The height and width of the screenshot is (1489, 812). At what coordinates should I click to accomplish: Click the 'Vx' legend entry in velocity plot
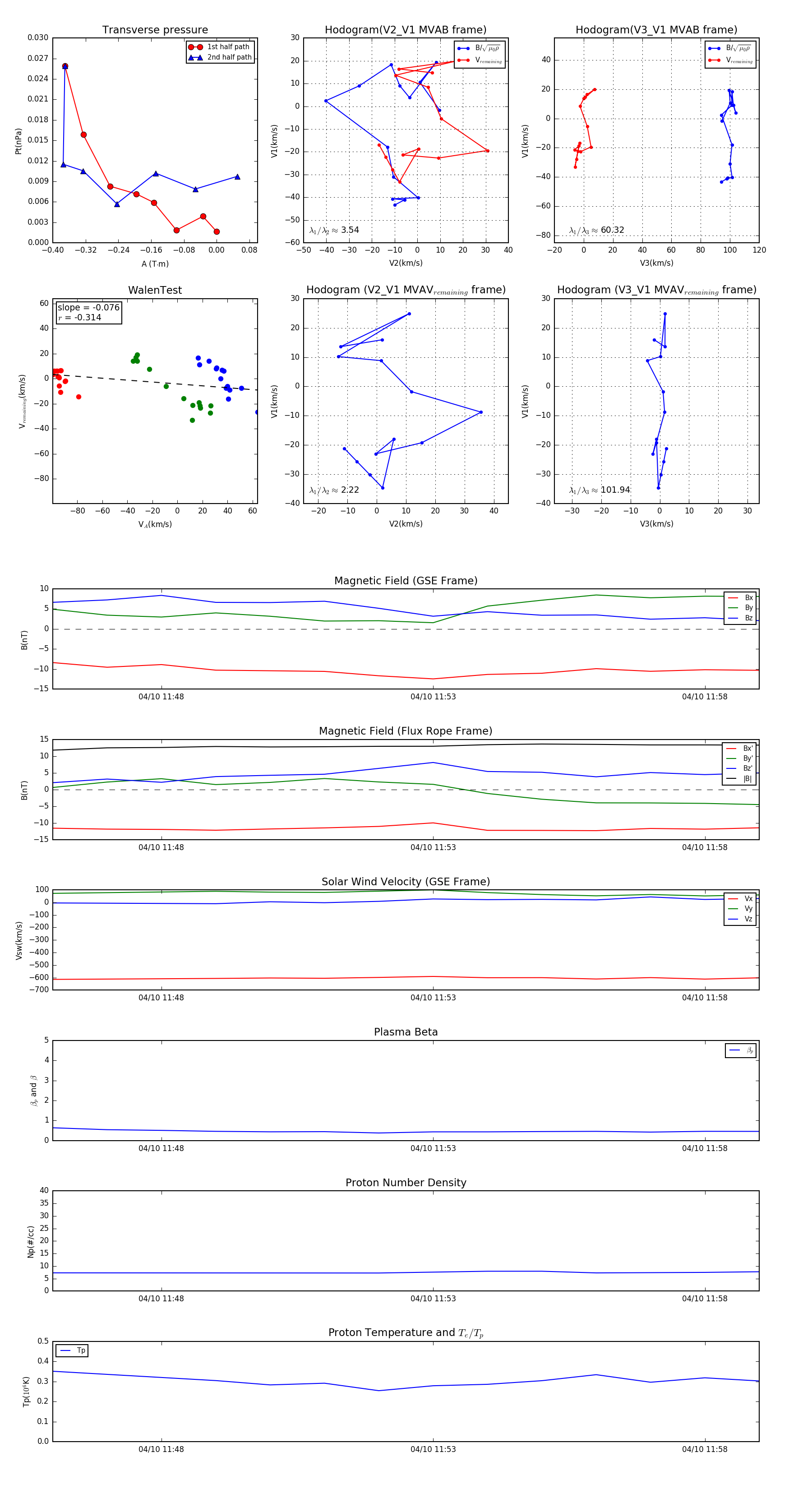[740, 899]
